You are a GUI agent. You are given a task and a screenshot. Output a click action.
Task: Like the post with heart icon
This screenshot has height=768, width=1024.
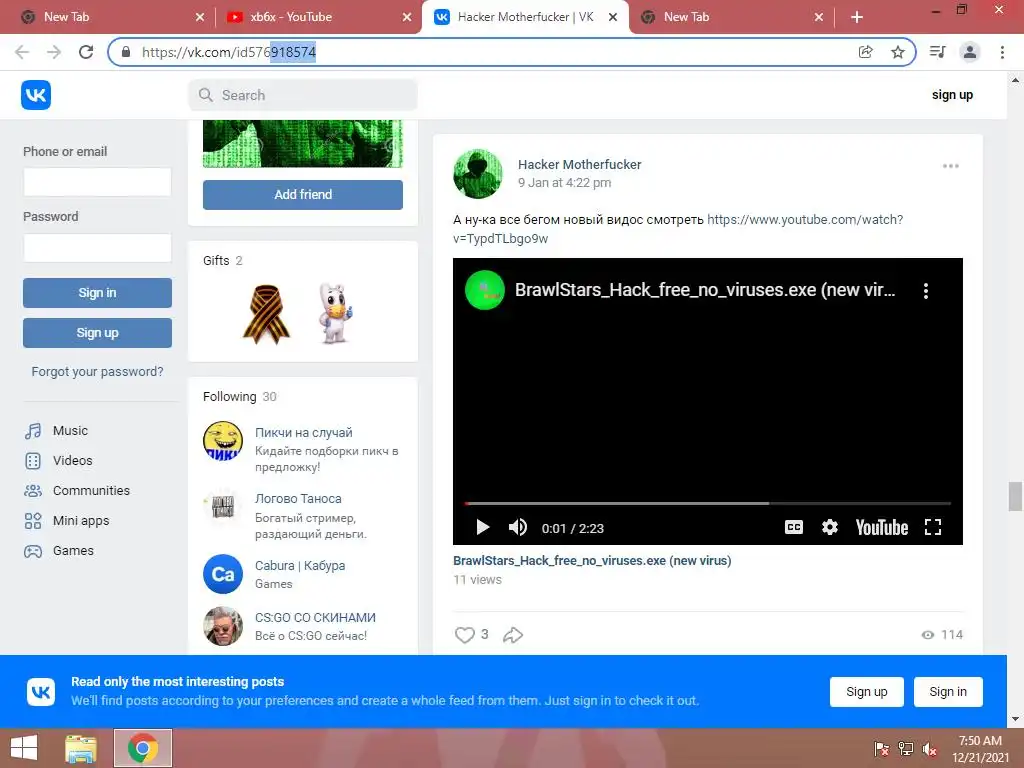pos(464,635)
